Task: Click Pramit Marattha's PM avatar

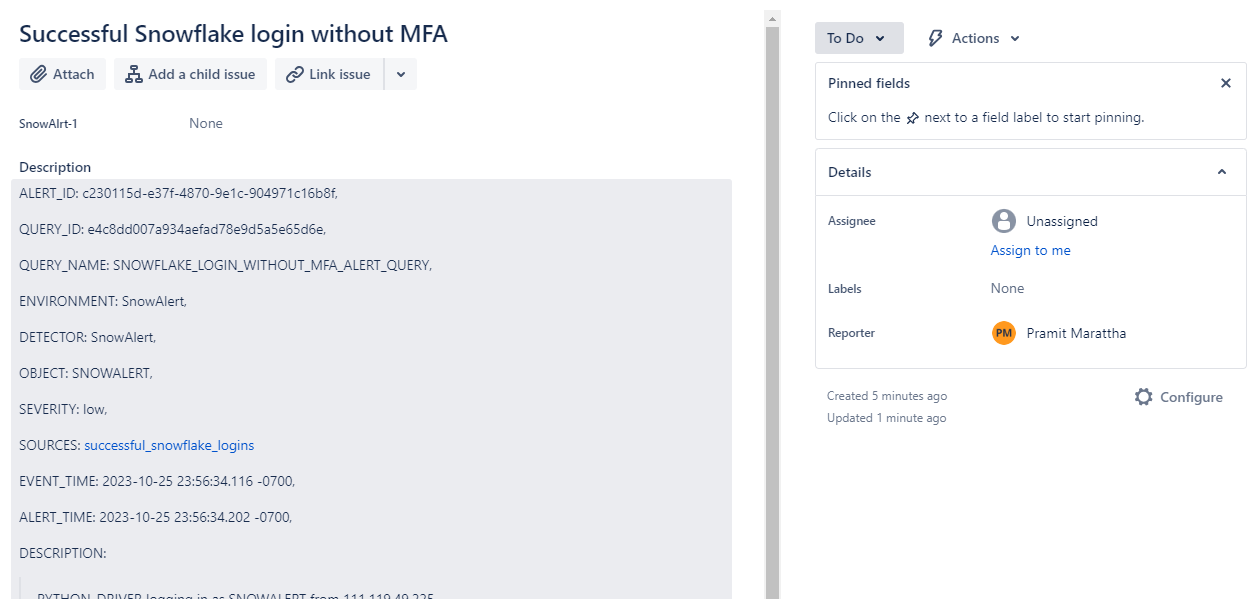Action: (1003, 333)
